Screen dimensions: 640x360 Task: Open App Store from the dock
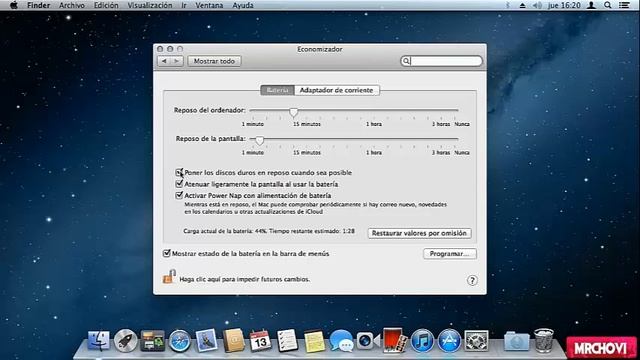(449, 341)
